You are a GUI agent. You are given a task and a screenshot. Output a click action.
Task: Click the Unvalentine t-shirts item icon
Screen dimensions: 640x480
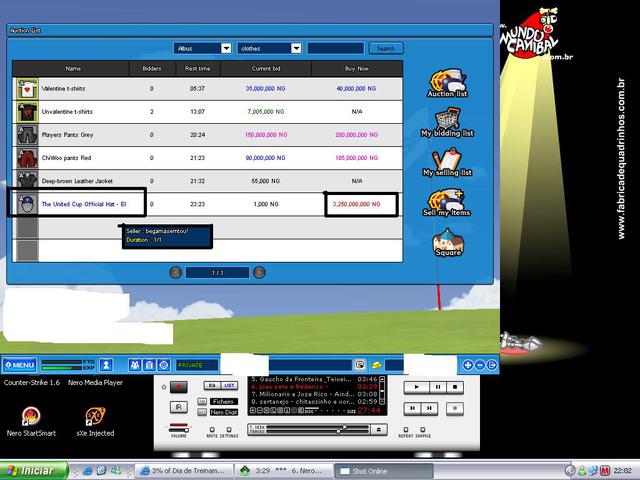pos(27,112)
